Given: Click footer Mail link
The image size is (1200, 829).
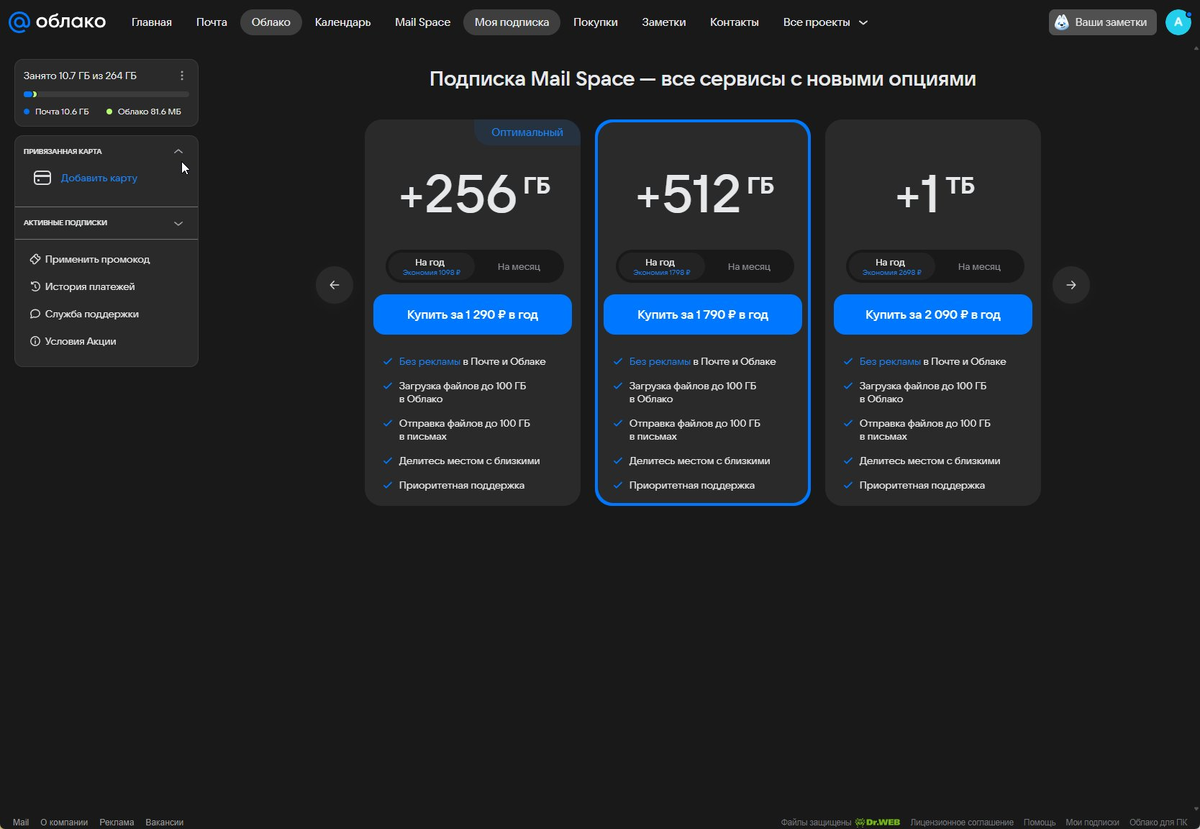Looking at the screenshot, I should pyautogui.click(x=21, y=822).
